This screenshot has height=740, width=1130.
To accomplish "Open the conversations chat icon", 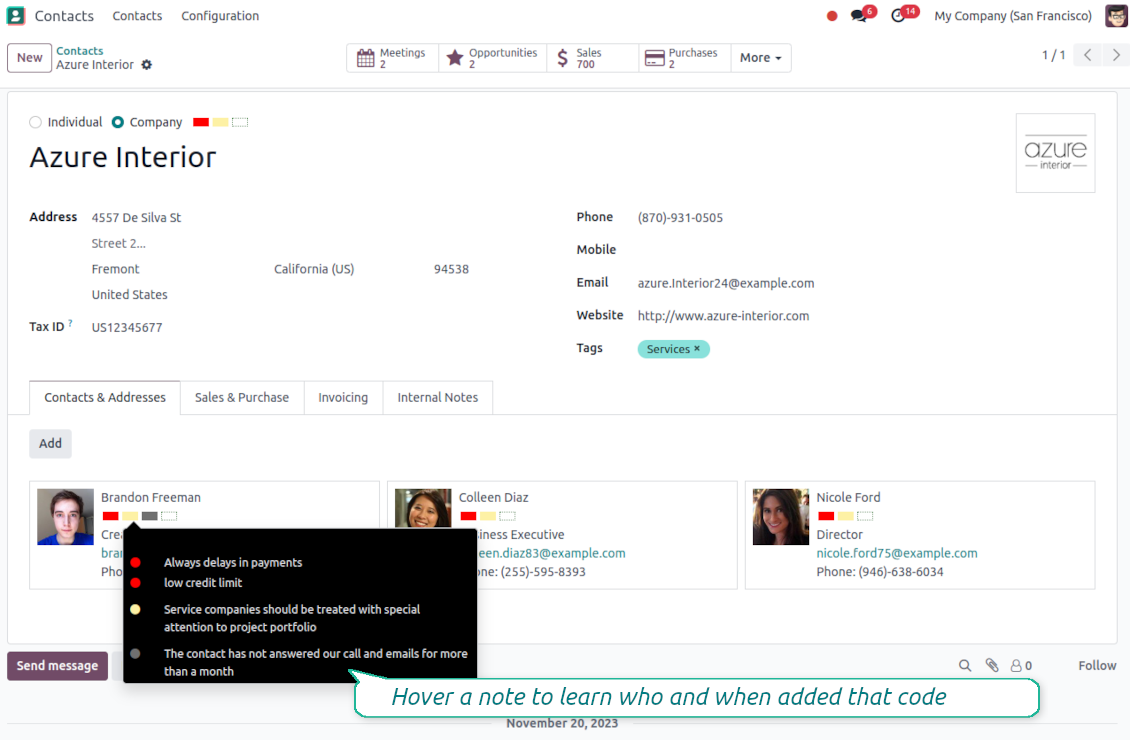I will pos(858,16).
